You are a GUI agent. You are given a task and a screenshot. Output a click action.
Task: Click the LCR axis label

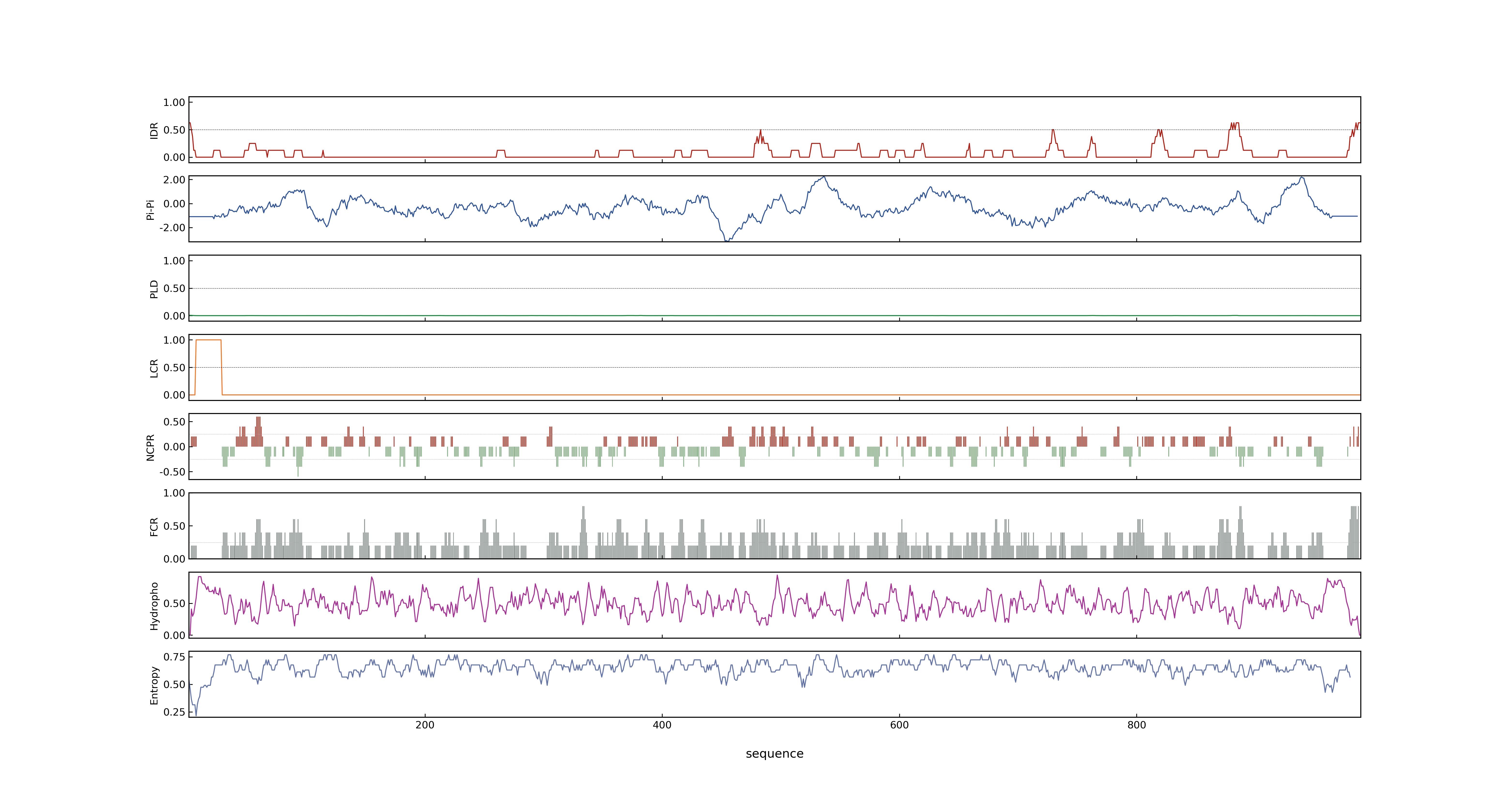pos(154,368)
